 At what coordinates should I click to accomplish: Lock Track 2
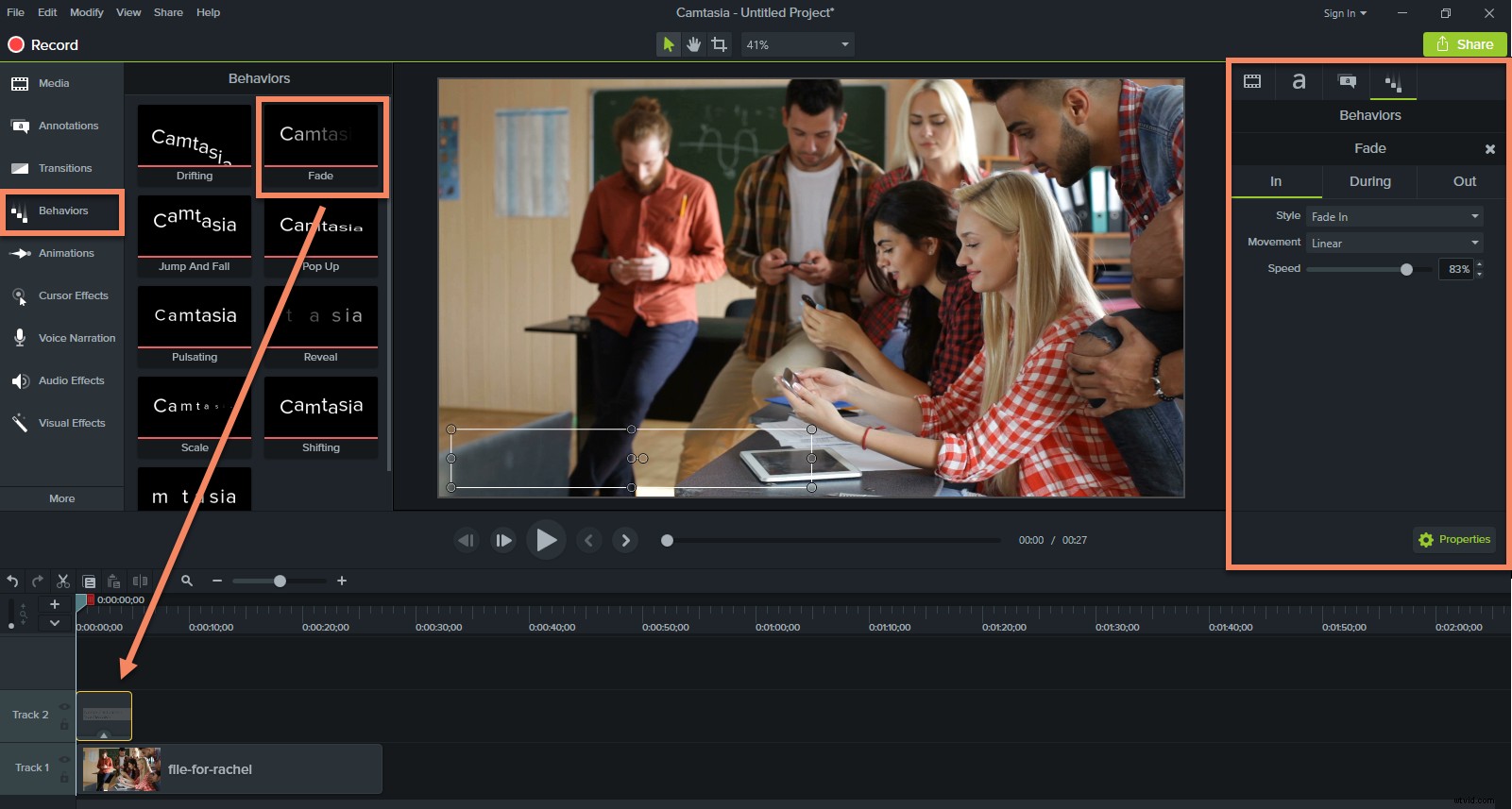tap(64, 725)
